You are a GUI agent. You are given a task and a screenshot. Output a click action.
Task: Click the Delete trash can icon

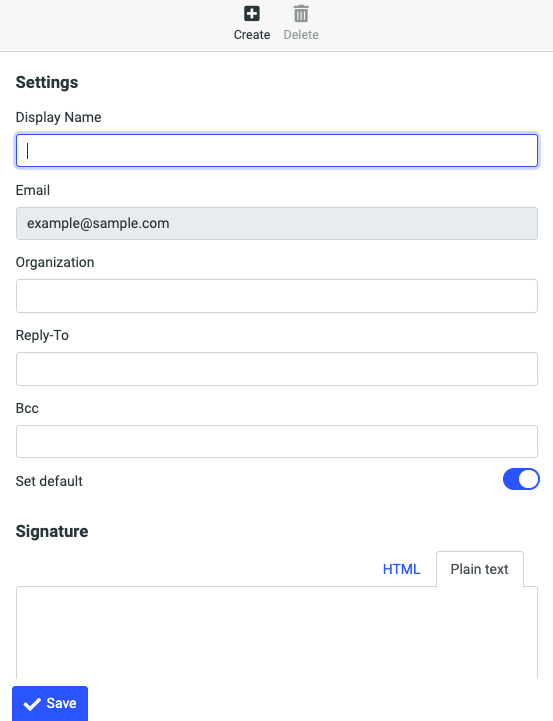point(301,14)
